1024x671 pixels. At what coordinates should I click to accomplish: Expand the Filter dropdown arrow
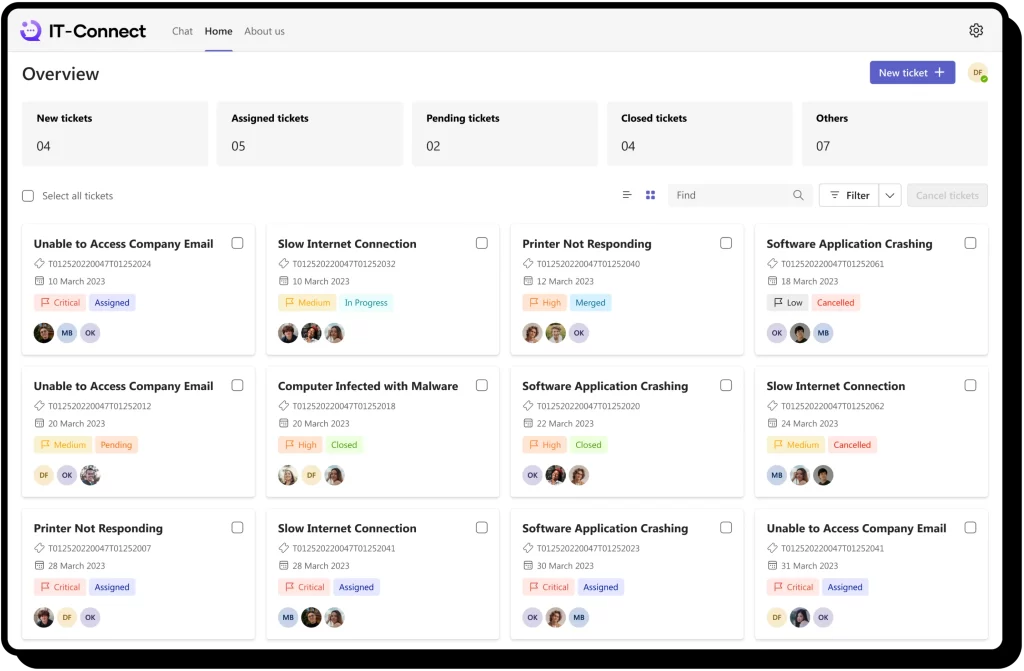[890, 195]
